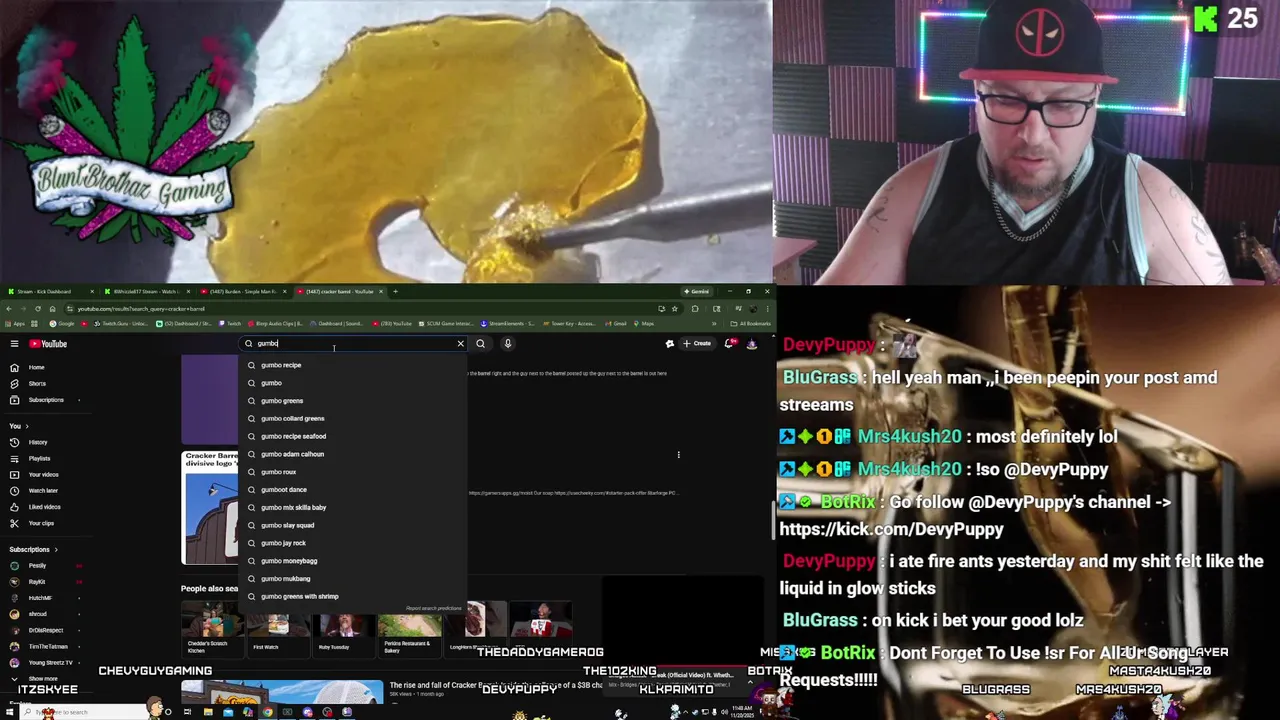Go to the YouTube logo homepage
Screen dimensions: 1280x720
[48, 344]
